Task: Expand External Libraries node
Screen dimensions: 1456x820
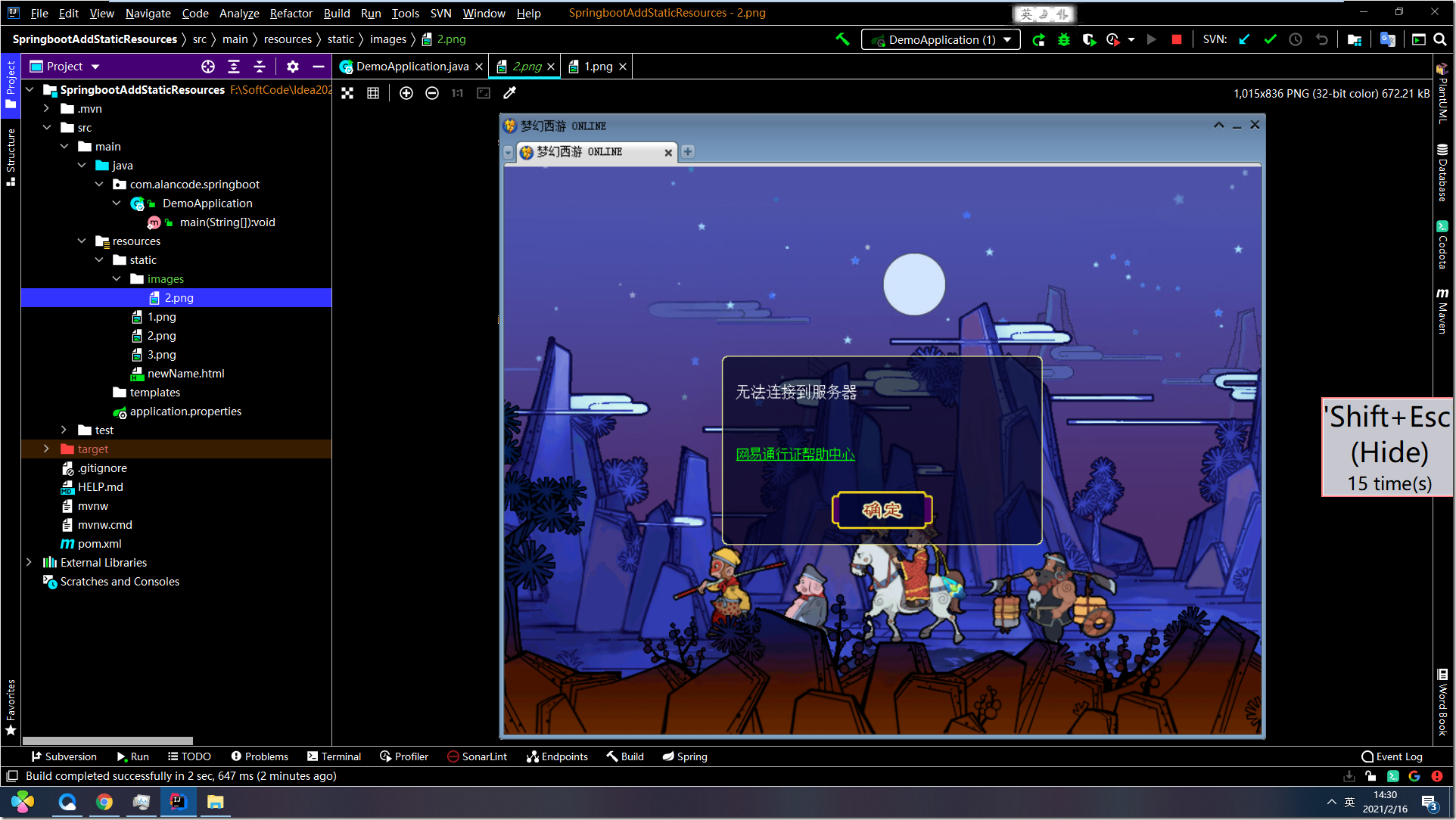Action: tap(30, 563)
